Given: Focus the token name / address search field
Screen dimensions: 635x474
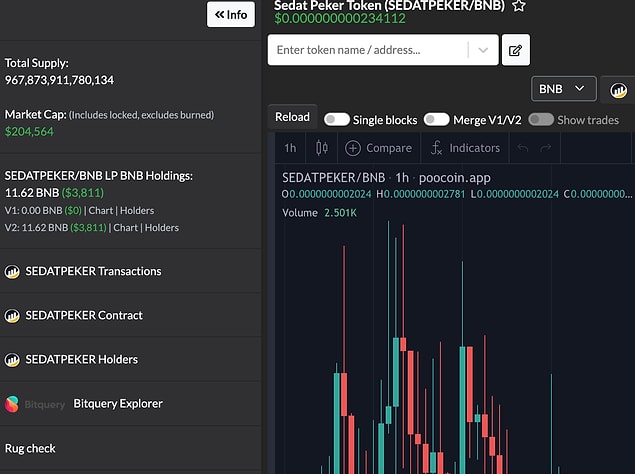Looking at the screenshot, I should [x=367, y=50].
